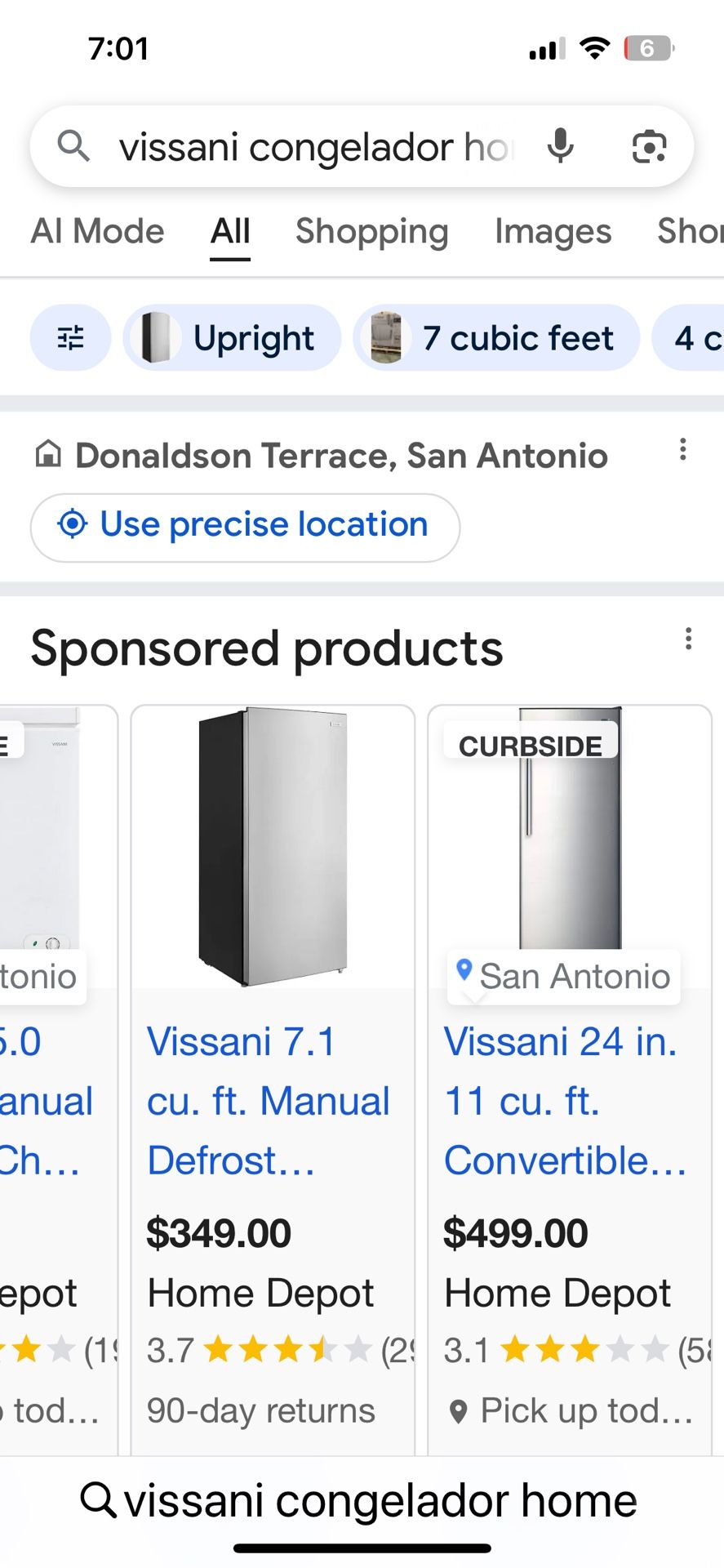Open Google Lens camera search

click(x=649, y=147)
